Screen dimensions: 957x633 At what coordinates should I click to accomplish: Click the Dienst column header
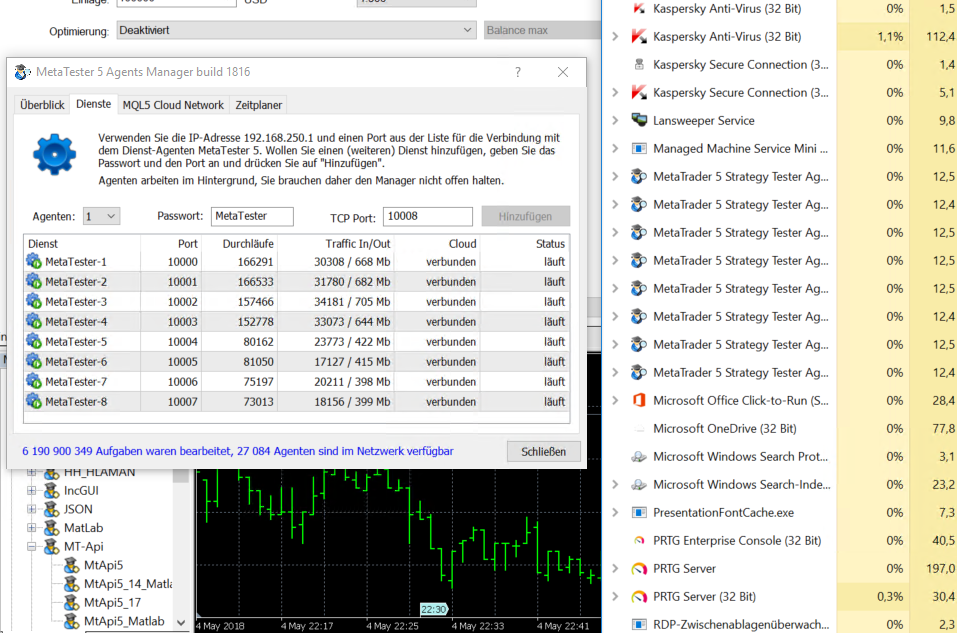(x=82, y=244)
